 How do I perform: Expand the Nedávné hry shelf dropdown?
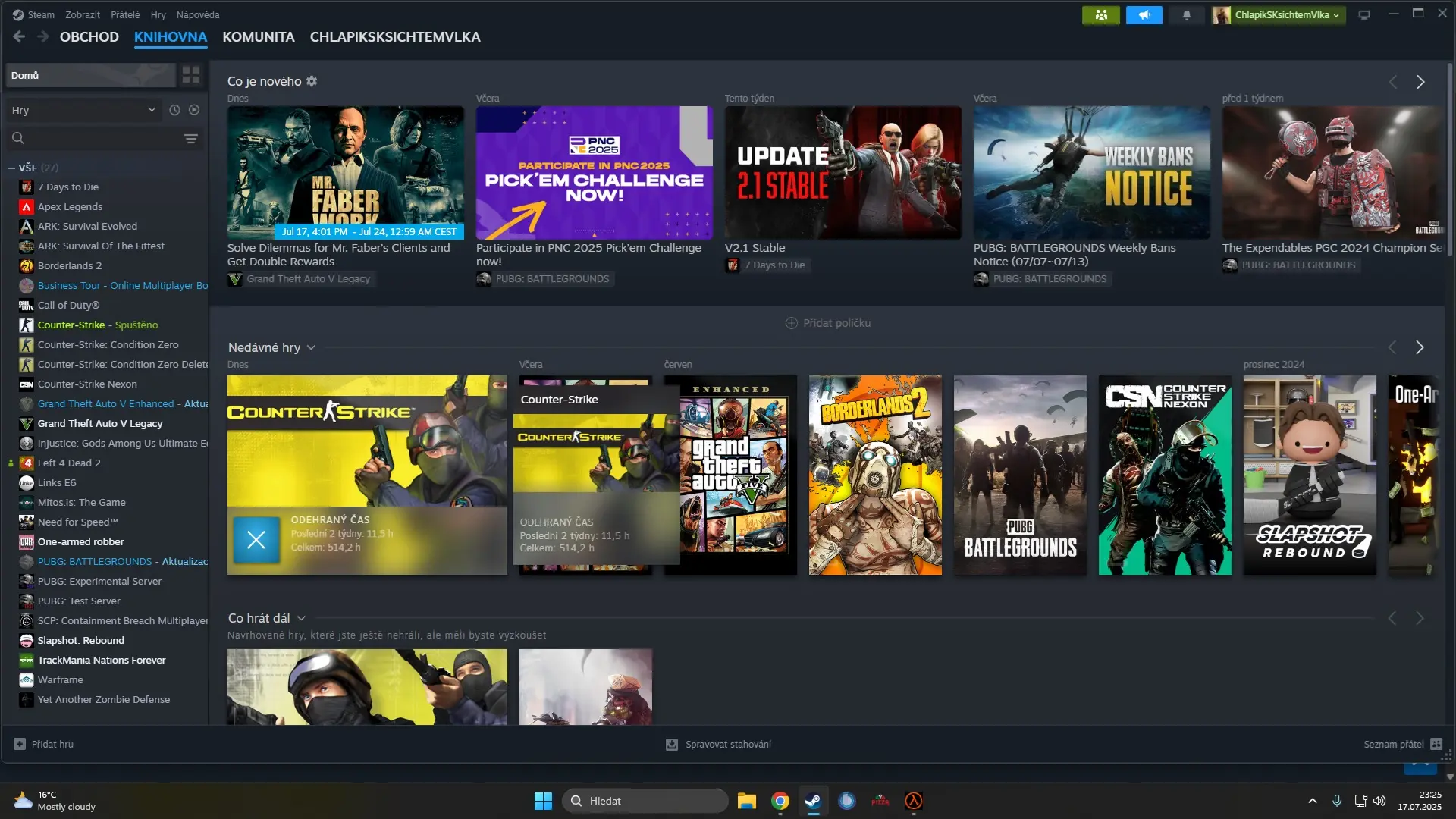[311, 348]
